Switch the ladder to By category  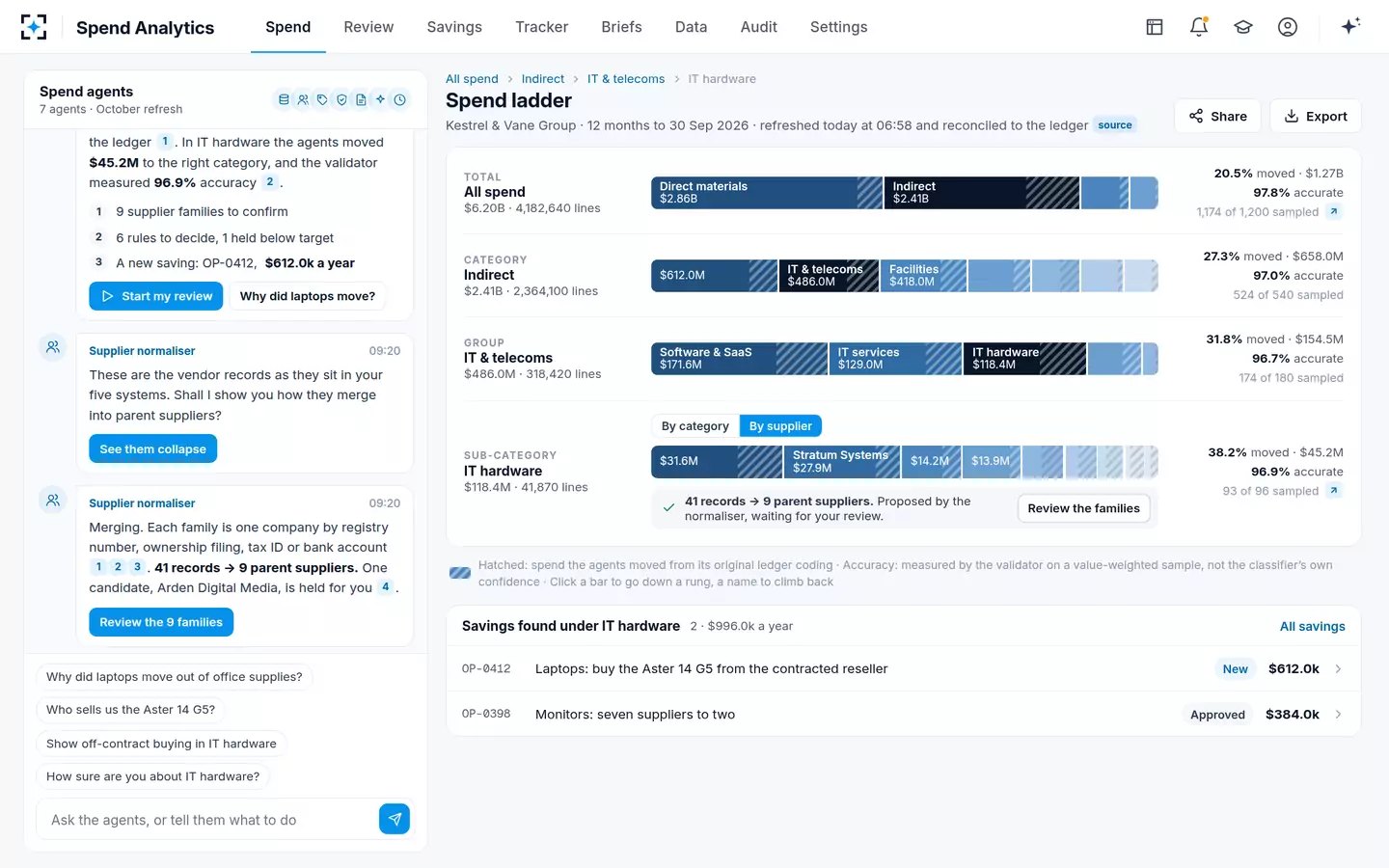coord(695,426)
